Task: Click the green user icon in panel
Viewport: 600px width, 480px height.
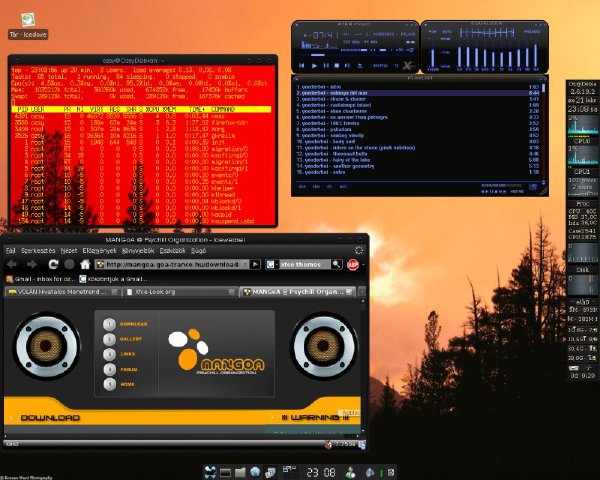Action: click(x=350, y=472)
